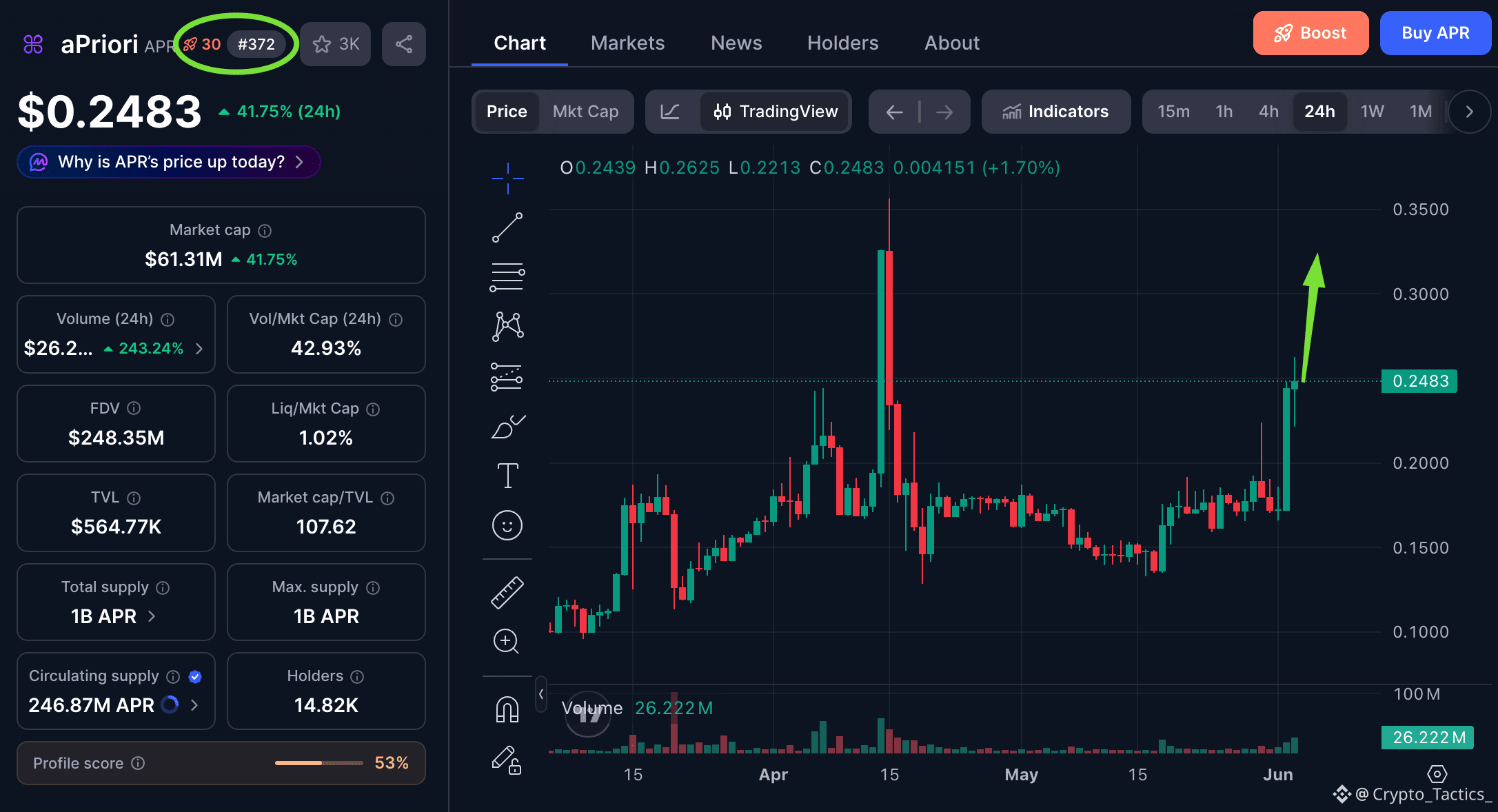This screenshot has width=1498, height=812.
Task: Click the TradingView logo watermark button
Action: click(x=588, y=714)
